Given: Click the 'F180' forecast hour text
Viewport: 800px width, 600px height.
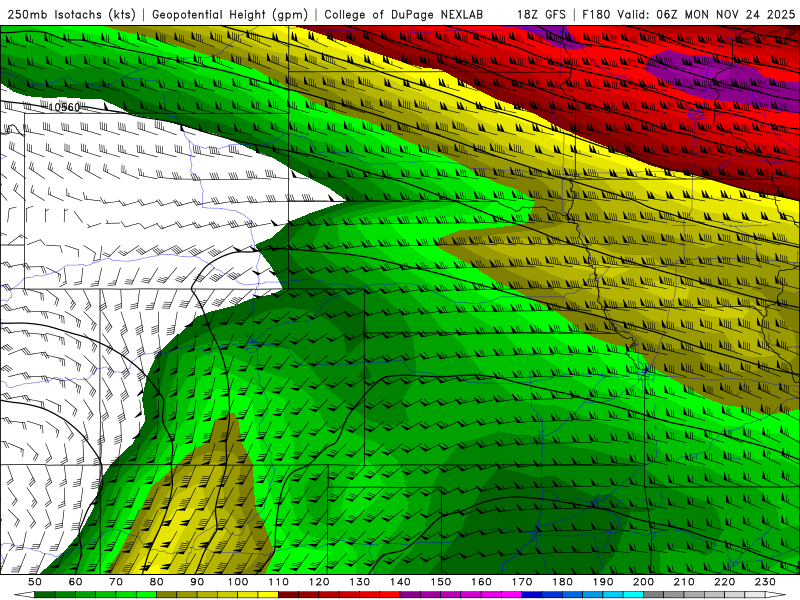Looking at the screenshot, I should coord(596,14).
